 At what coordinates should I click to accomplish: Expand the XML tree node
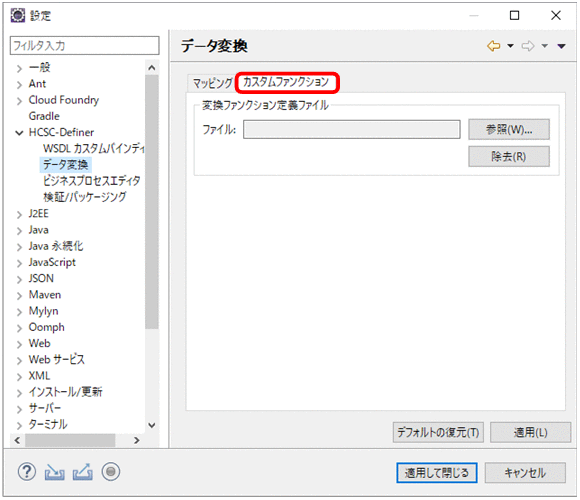(x=19, y=376)
